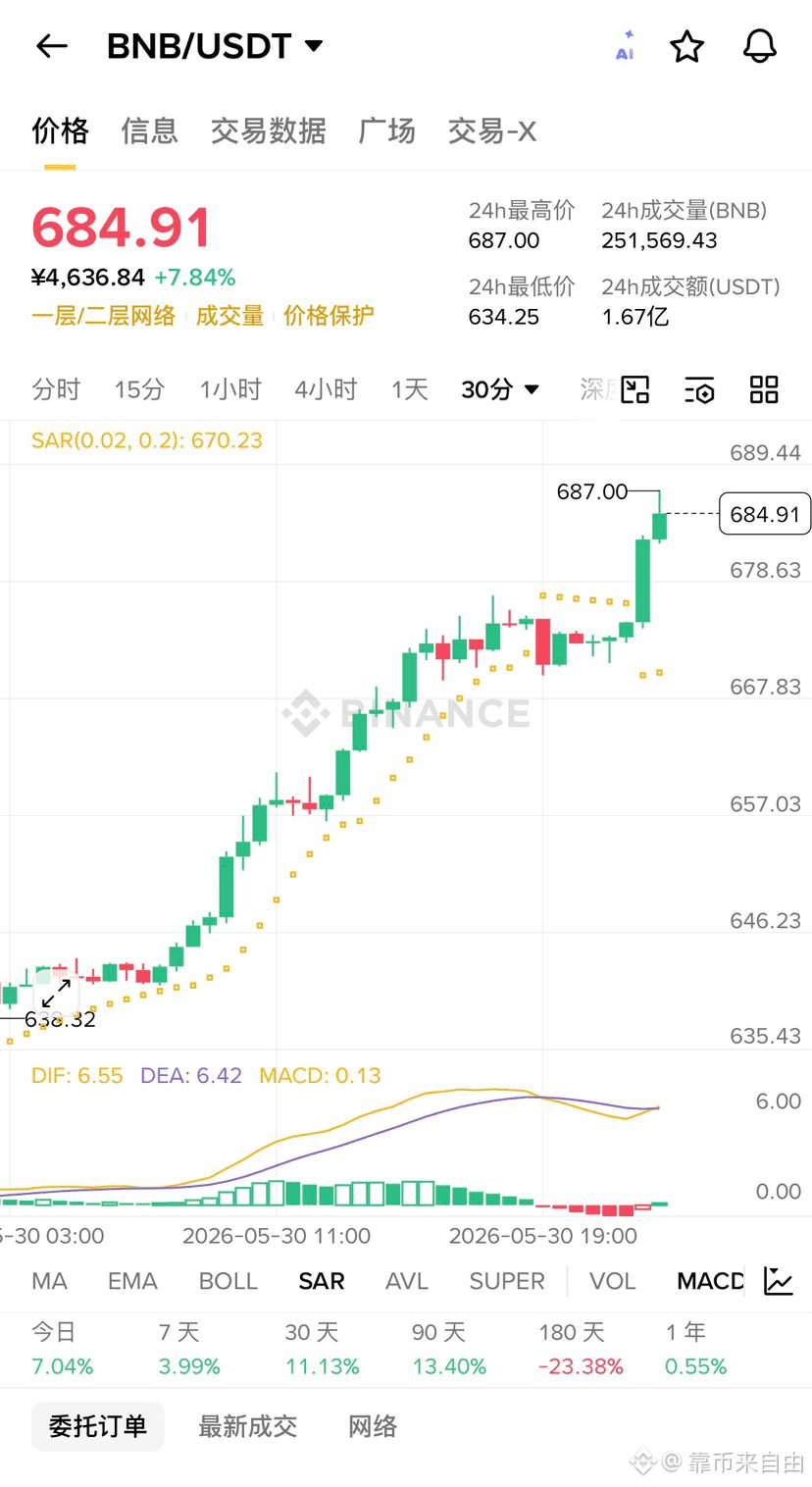Toggle the MA indicator

49,1281
